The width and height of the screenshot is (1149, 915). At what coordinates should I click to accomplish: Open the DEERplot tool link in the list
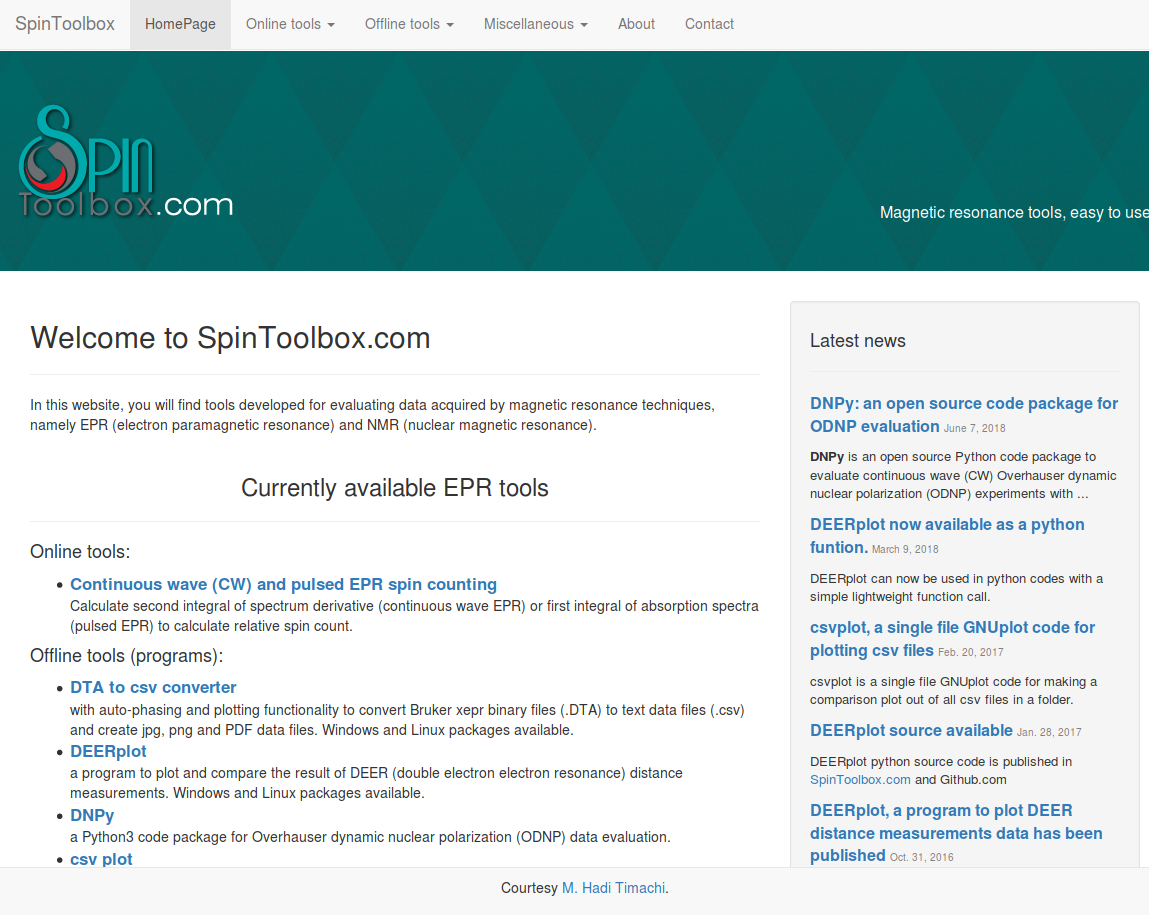coord(108,752)
